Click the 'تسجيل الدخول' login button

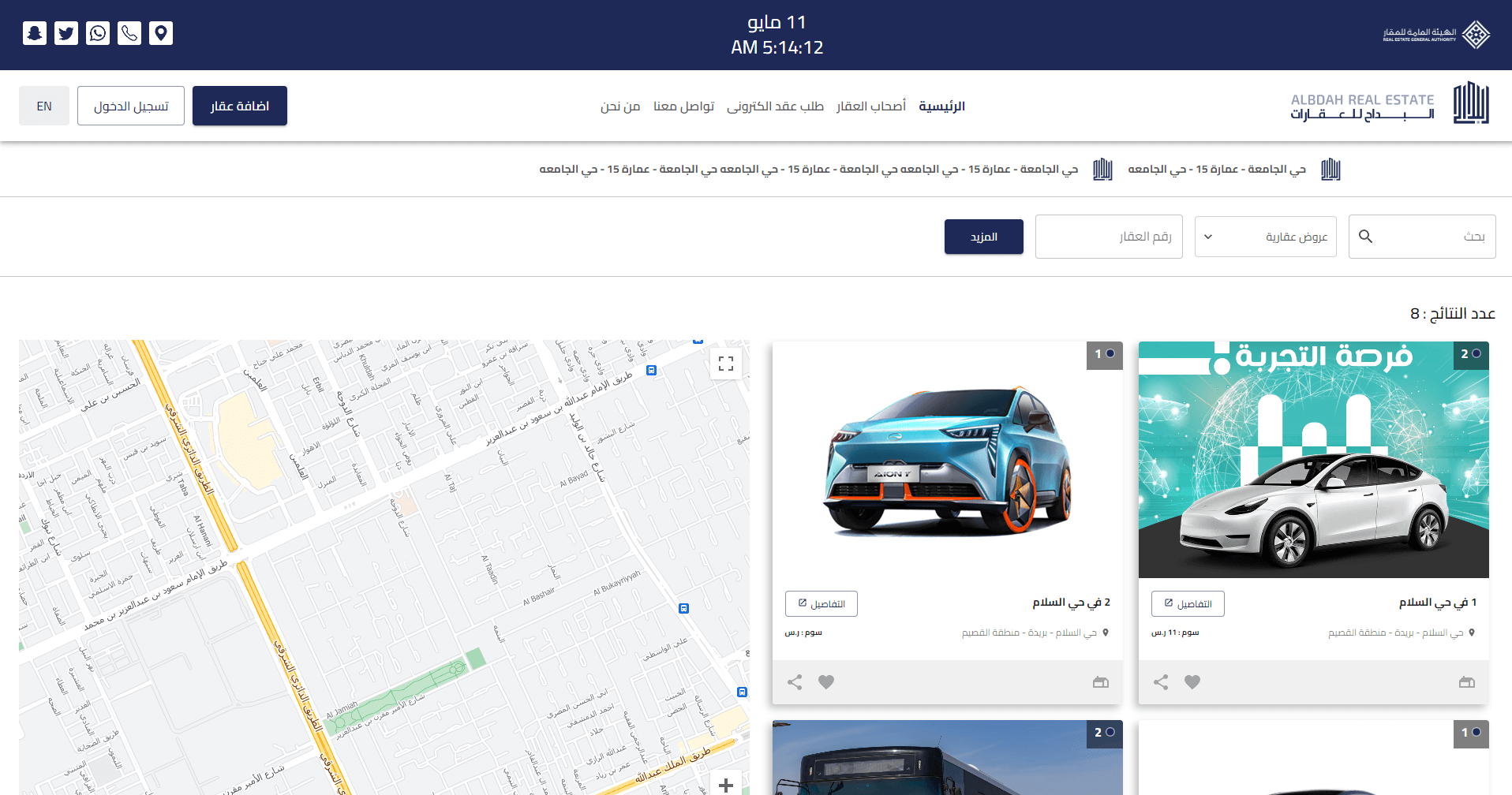pyautogui.click(x=131, y=106)
